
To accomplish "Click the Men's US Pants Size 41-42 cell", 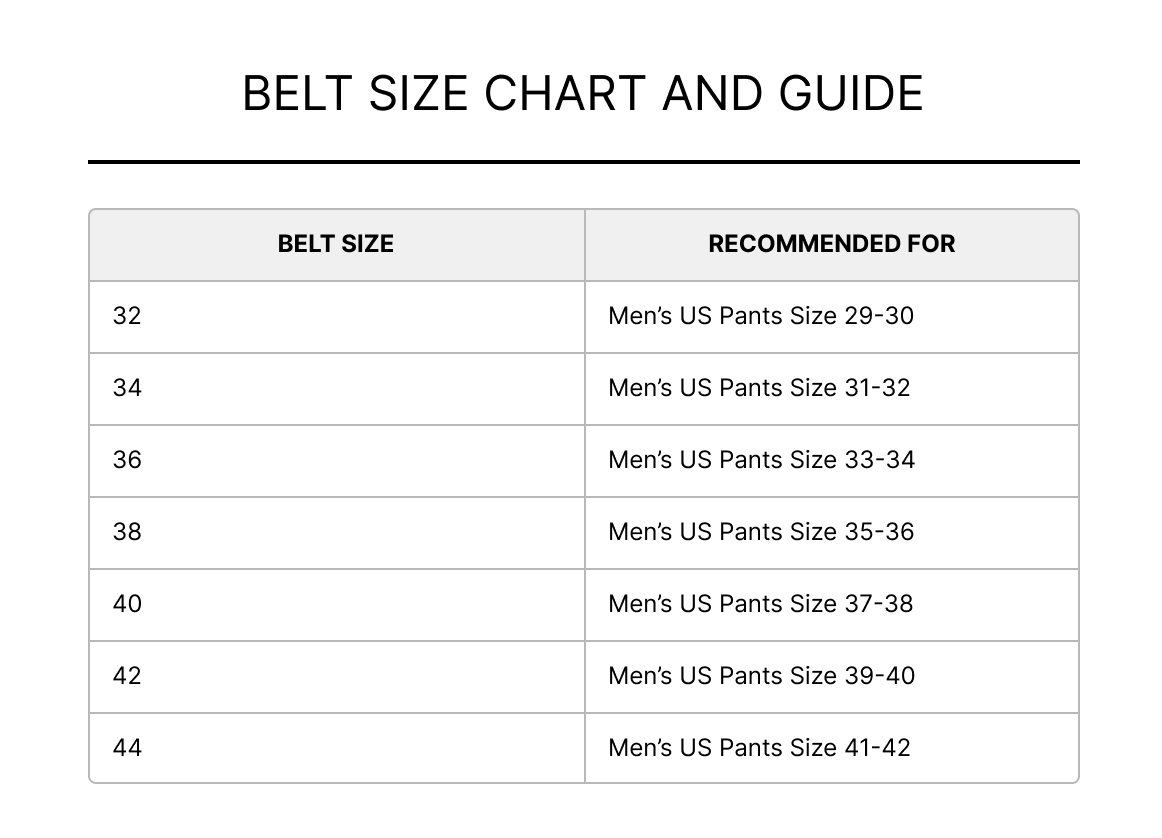I will [759, 748].
